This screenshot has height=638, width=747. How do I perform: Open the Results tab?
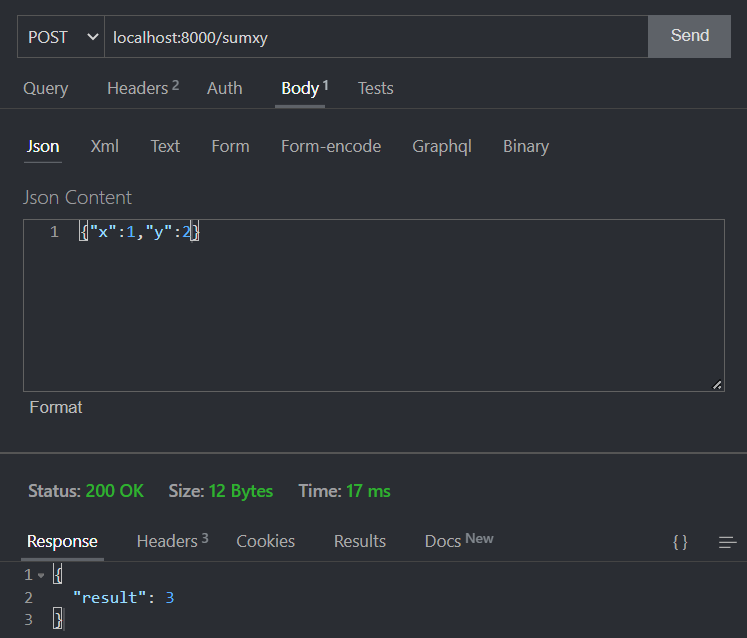360,541
